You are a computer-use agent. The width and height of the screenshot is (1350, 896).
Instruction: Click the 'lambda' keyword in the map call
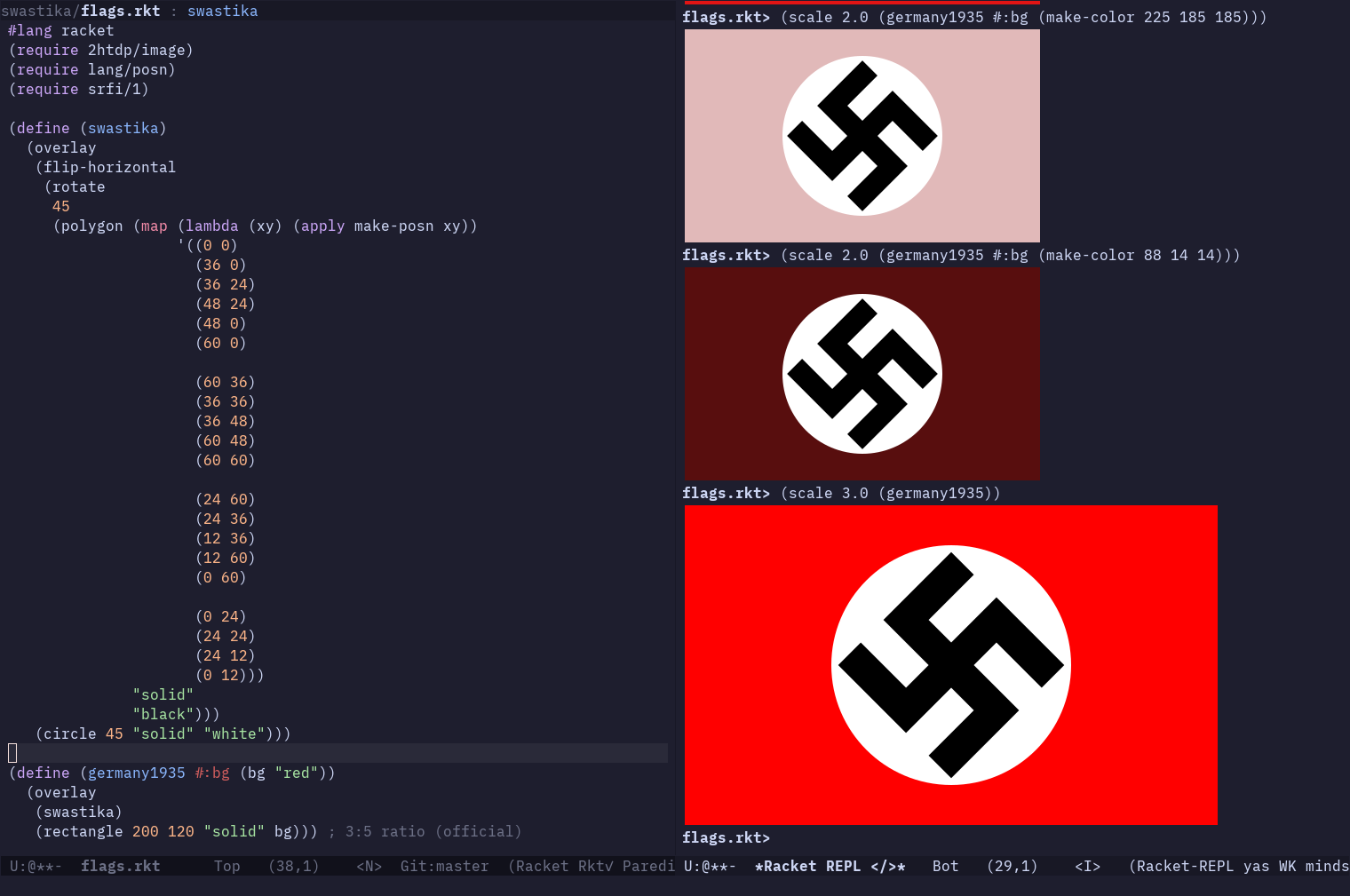[x=212, y=226]
